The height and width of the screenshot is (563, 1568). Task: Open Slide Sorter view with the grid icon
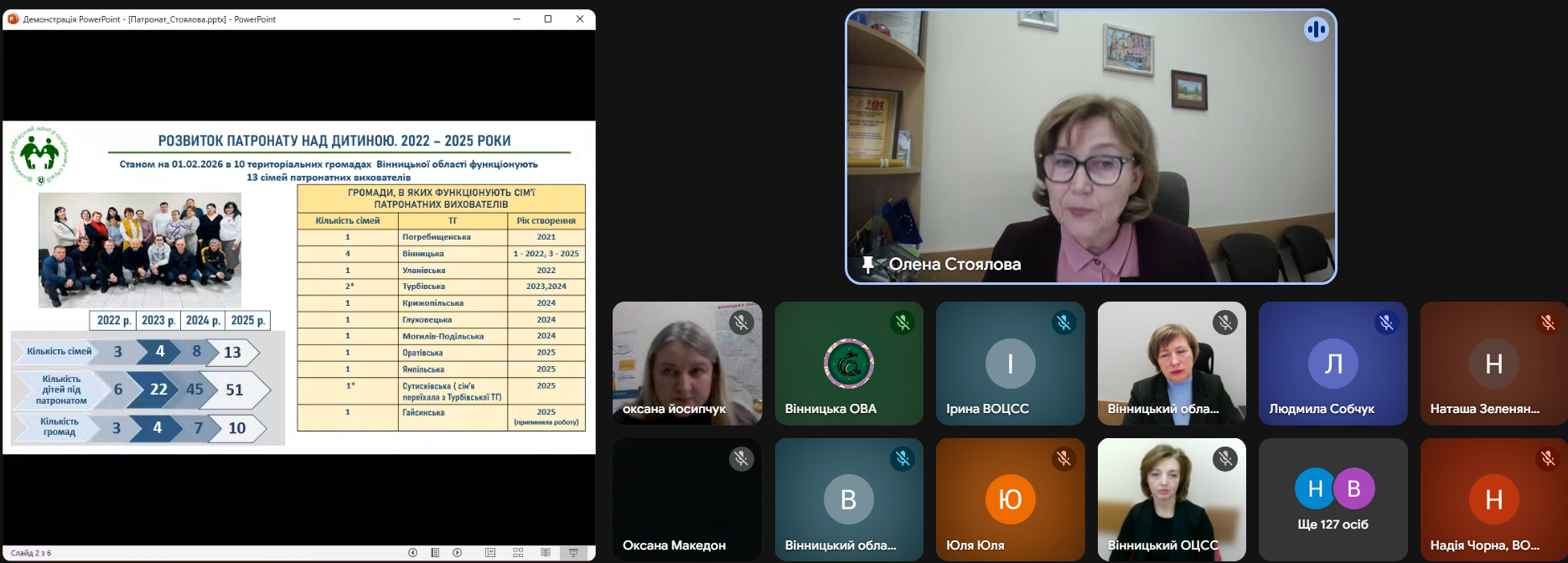[x=518, y=553]
